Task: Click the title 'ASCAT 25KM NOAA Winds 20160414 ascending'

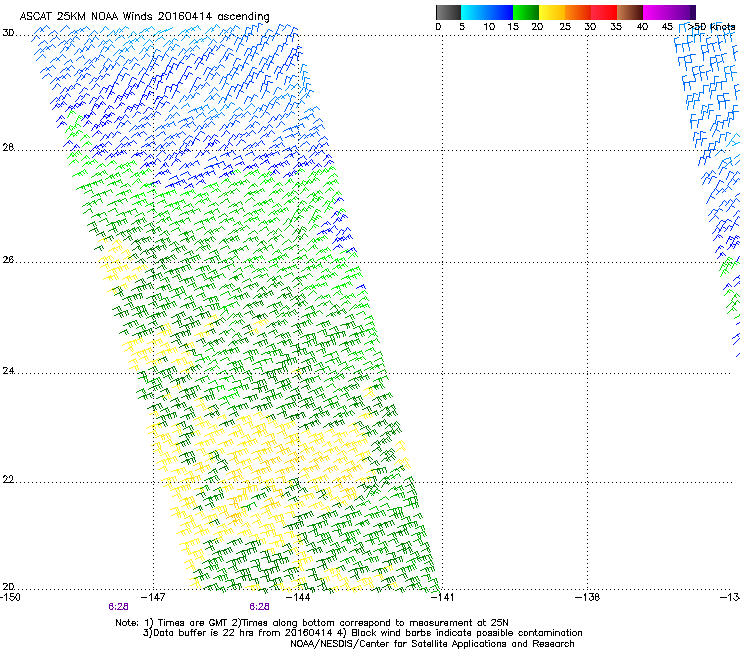Action: coord(144,17)
